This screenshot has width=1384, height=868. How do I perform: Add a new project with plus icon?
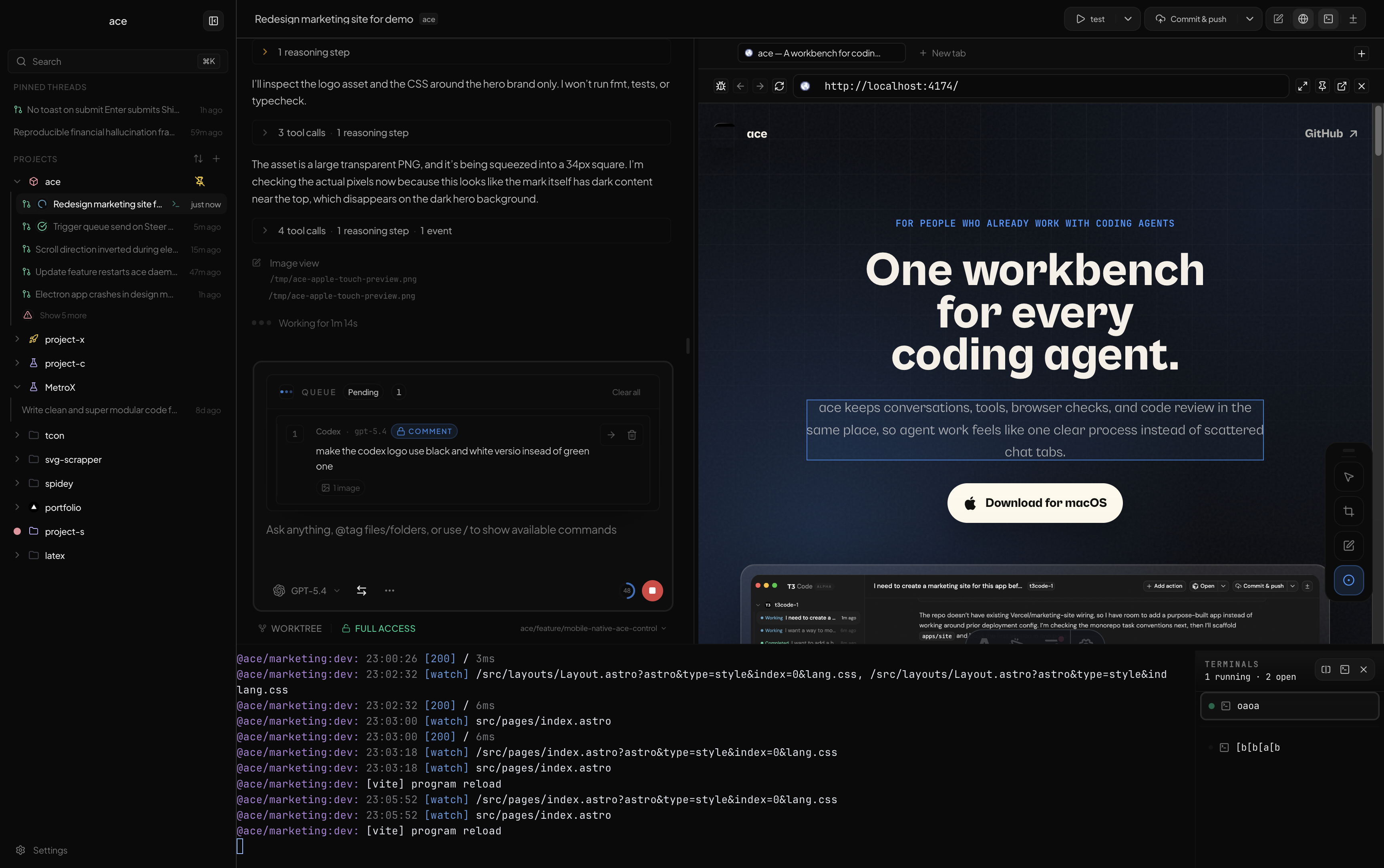pos(216,159)
